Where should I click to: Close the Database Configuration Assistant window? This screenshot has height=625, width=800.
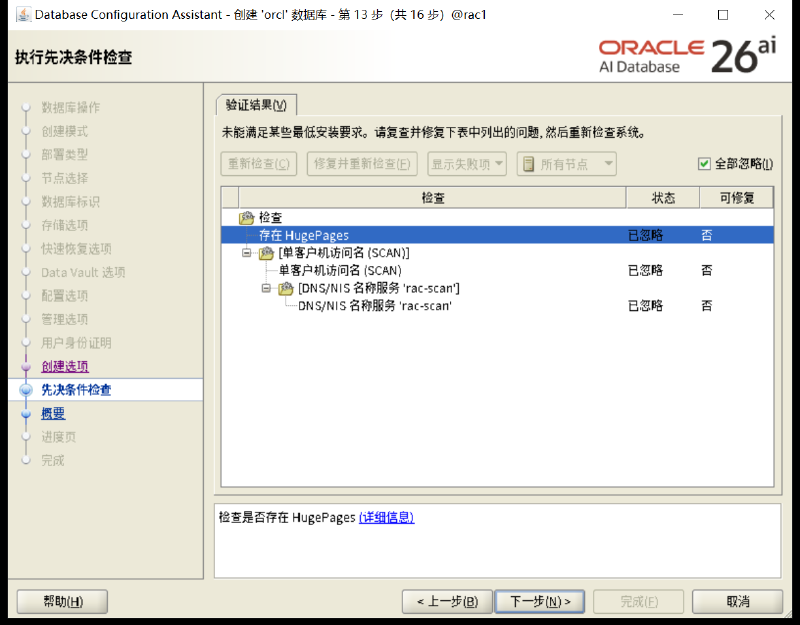(x=769, y=15)
